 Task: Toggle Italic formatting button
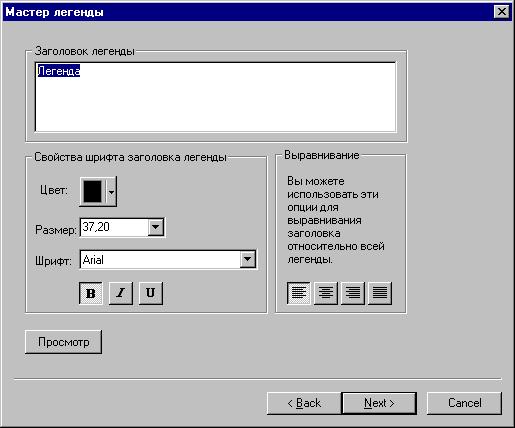click(x=121, y=293)
